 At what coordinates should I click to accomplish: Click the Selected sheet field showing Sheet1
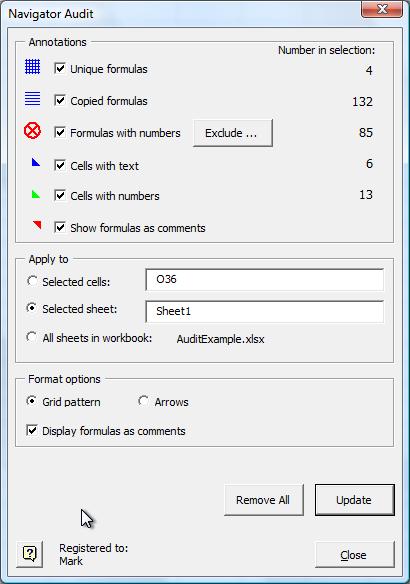(264, 311)
